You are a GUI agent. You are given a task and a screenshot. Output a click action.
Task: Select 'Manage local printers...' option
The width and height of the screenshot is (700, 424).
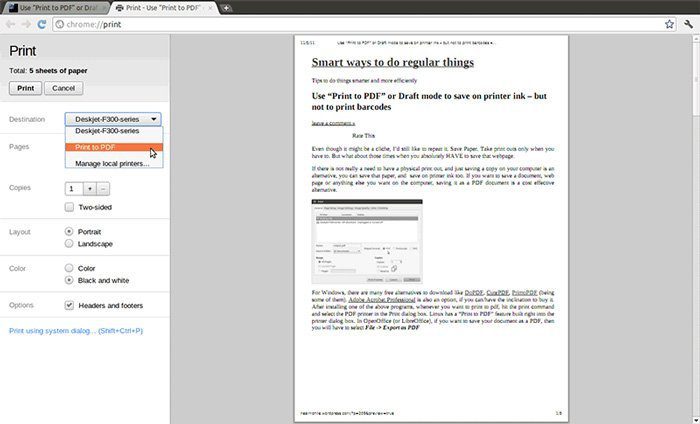tap(114, 164)
